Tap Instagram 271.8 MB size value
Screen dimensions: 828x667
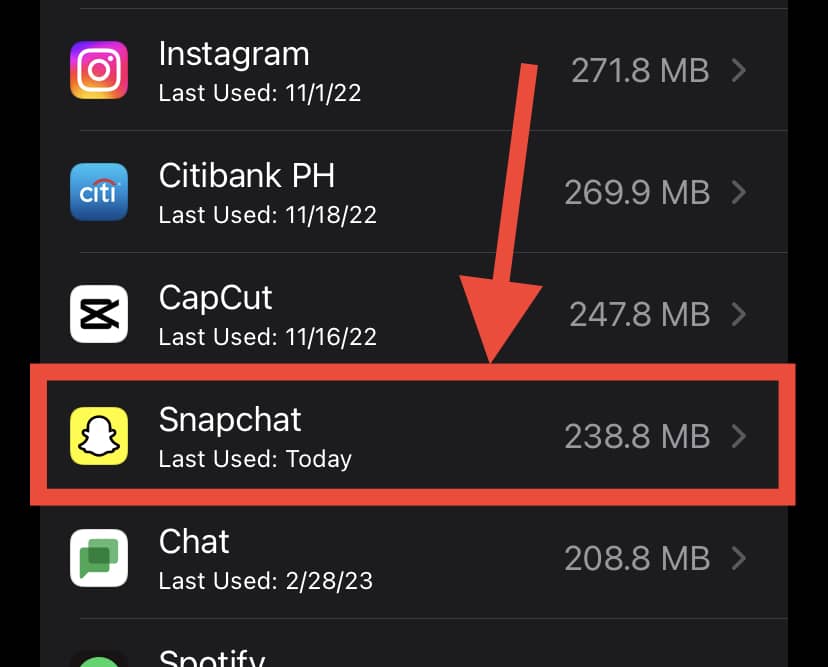pos(640,70)
